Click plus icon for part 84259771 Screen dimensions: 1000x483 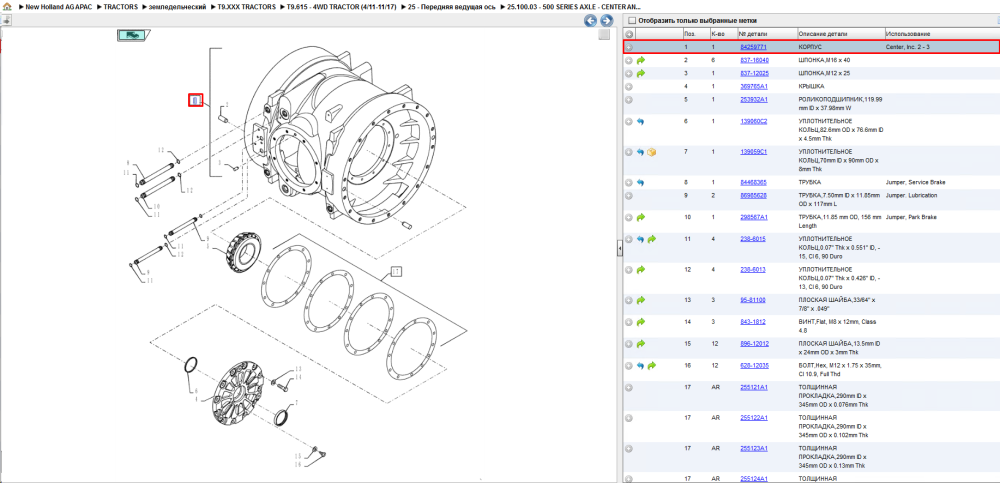coord(629,47)
